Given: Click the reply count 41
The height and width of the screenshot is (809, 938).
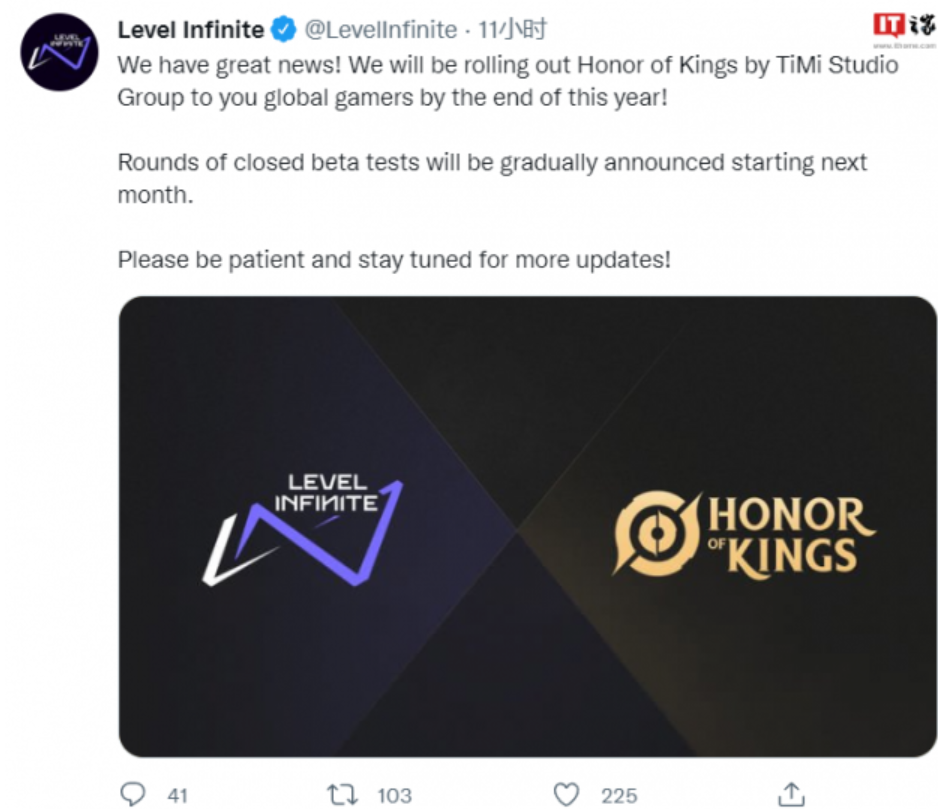Looking at the screenshot, I should (178, 795).
